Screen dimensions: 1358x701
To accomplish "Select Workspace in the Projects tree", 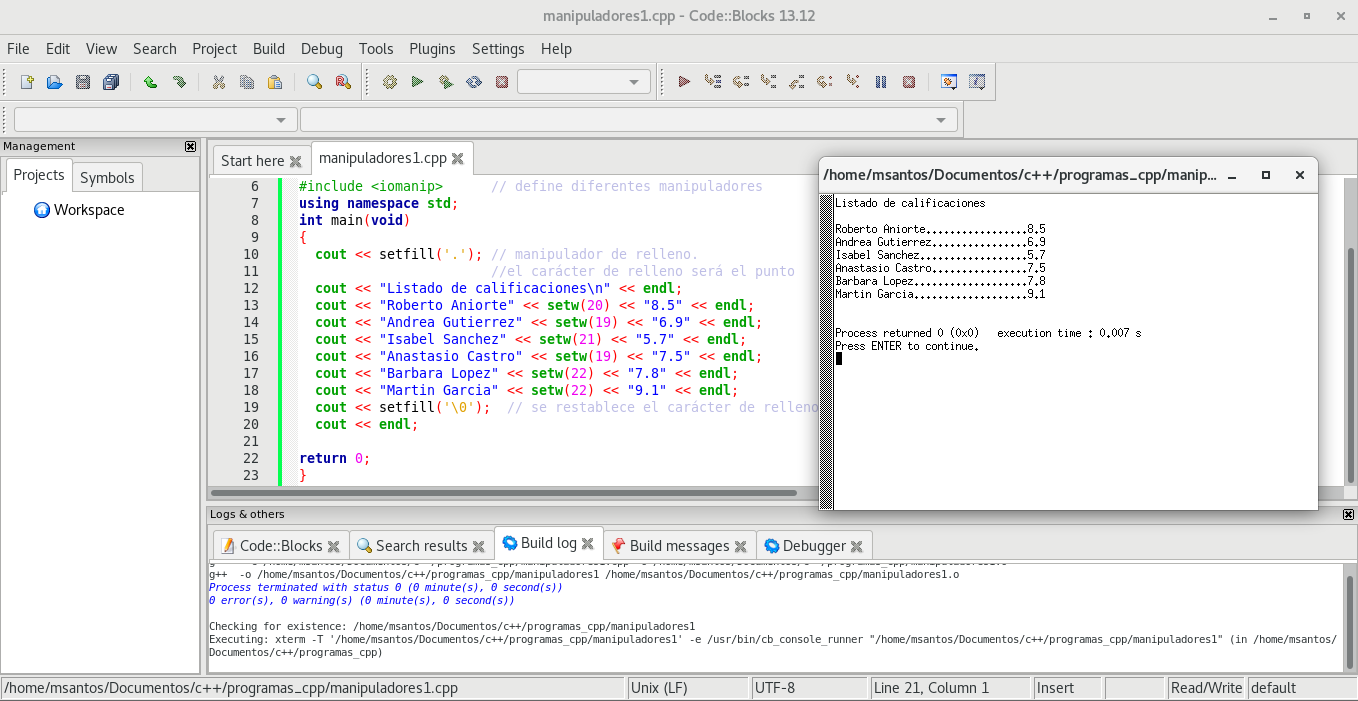I will (89, 210).
